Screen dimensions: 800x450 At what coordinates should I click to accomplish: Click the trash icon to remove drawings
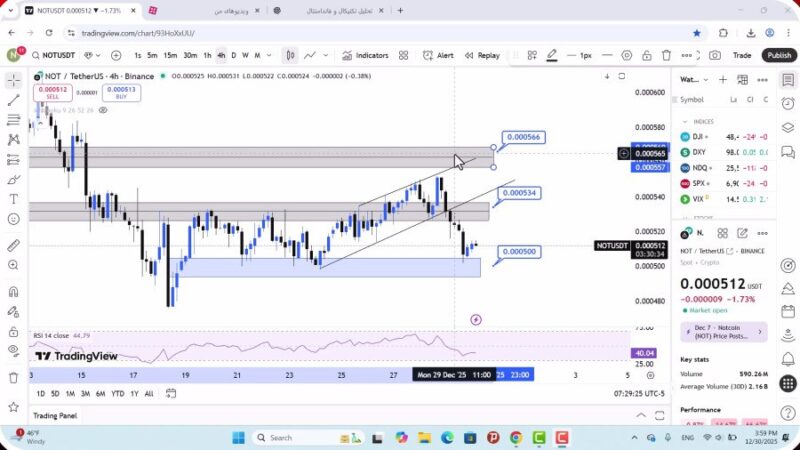click(x=13, y=377)
